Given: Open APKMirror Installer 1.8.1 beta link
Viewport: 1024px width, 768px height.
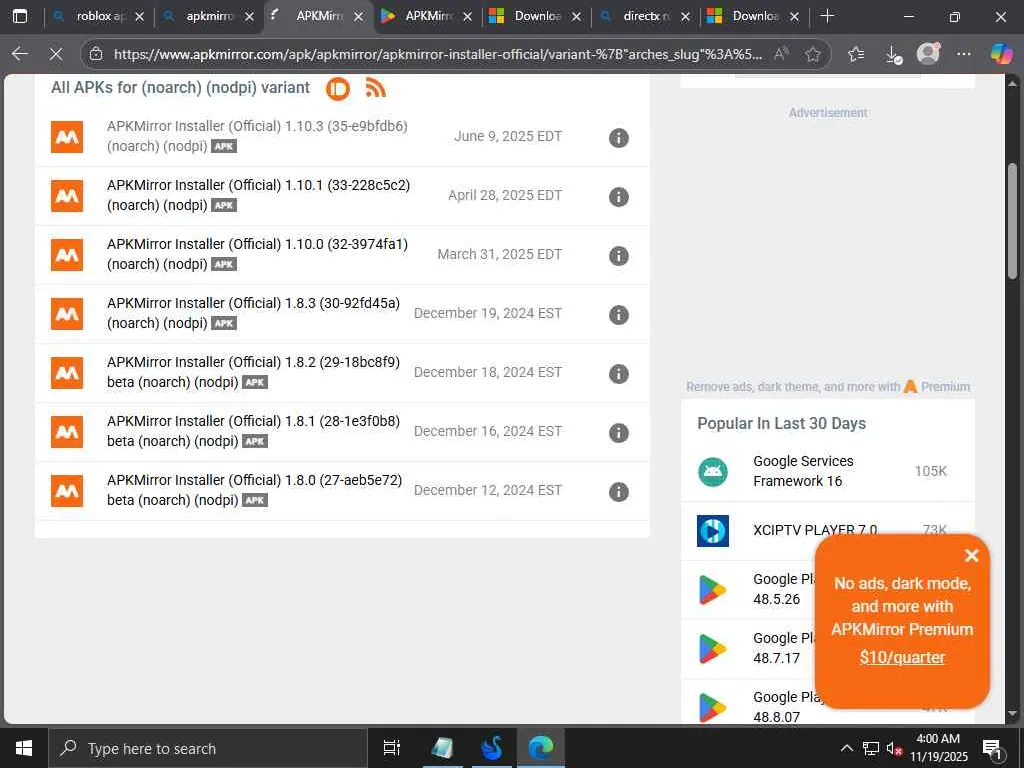Looking at the screenshot, I should [x=253, y=430].
